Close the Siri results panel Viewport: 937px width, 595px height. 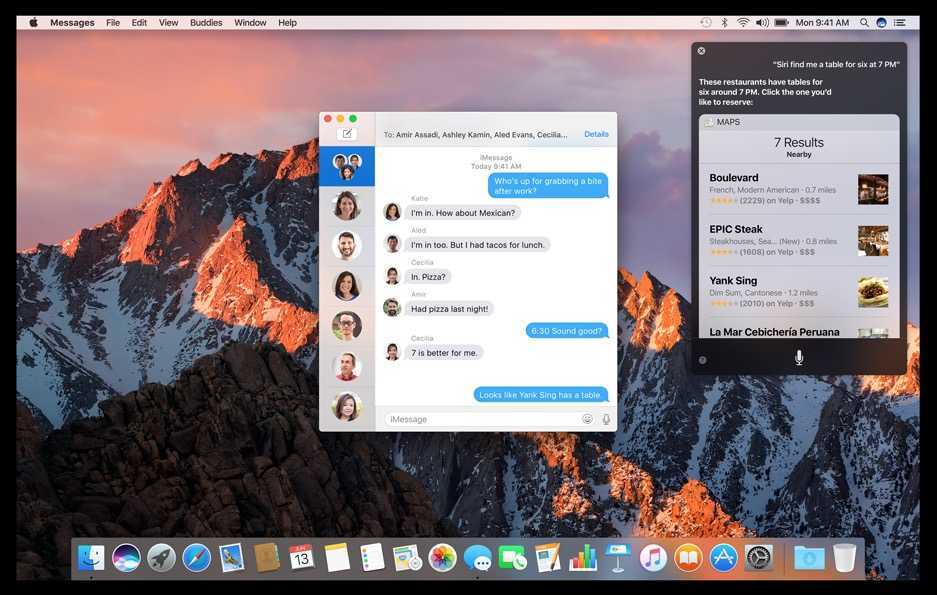pyautogui.click(x=702, y=51)
